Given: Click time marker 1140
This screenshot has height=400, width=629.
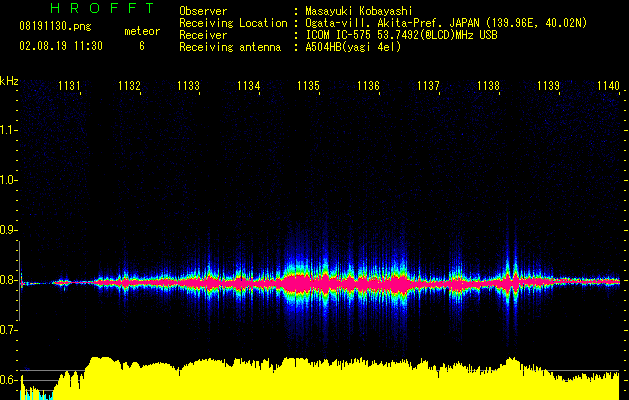Looking at the screenshot, I should click(609, 86).
